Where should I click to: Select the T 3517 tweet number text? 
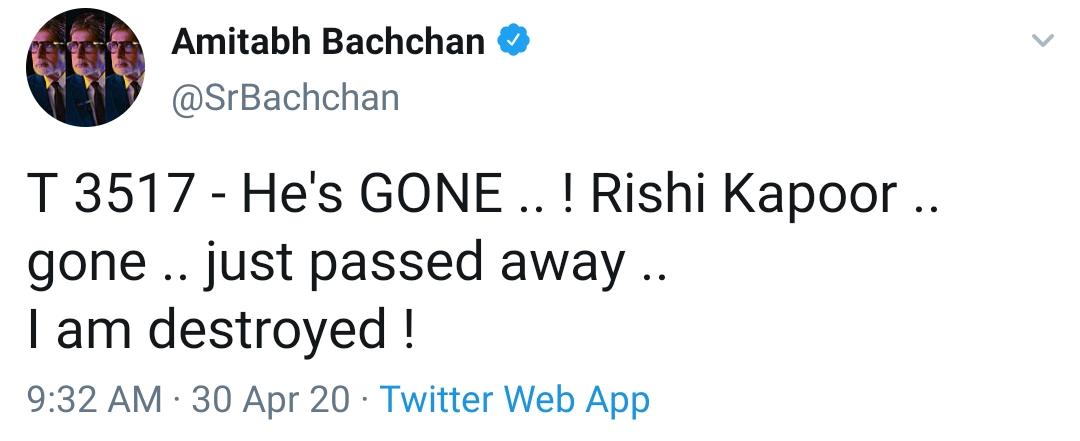pyautogui.click(x=109, y=196)
